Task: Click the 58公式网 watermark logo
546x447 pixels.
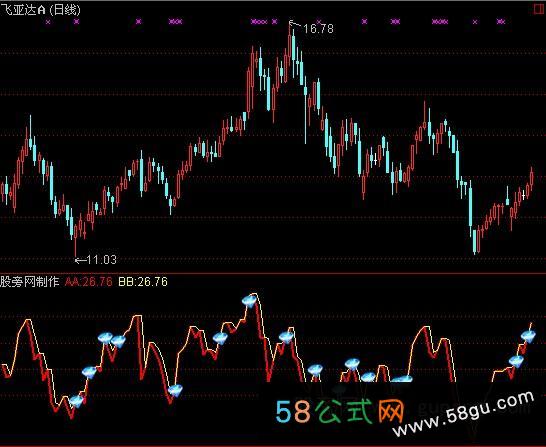Action: pyautogui.click(x=340, y=411)
